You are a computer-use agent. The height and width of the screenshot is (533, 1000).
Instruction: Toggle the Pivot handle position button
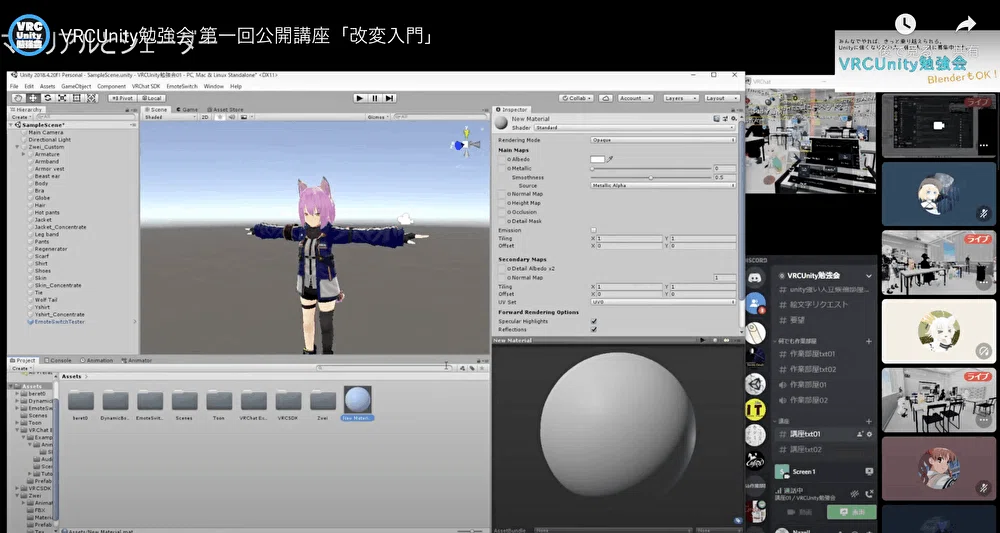122,98
